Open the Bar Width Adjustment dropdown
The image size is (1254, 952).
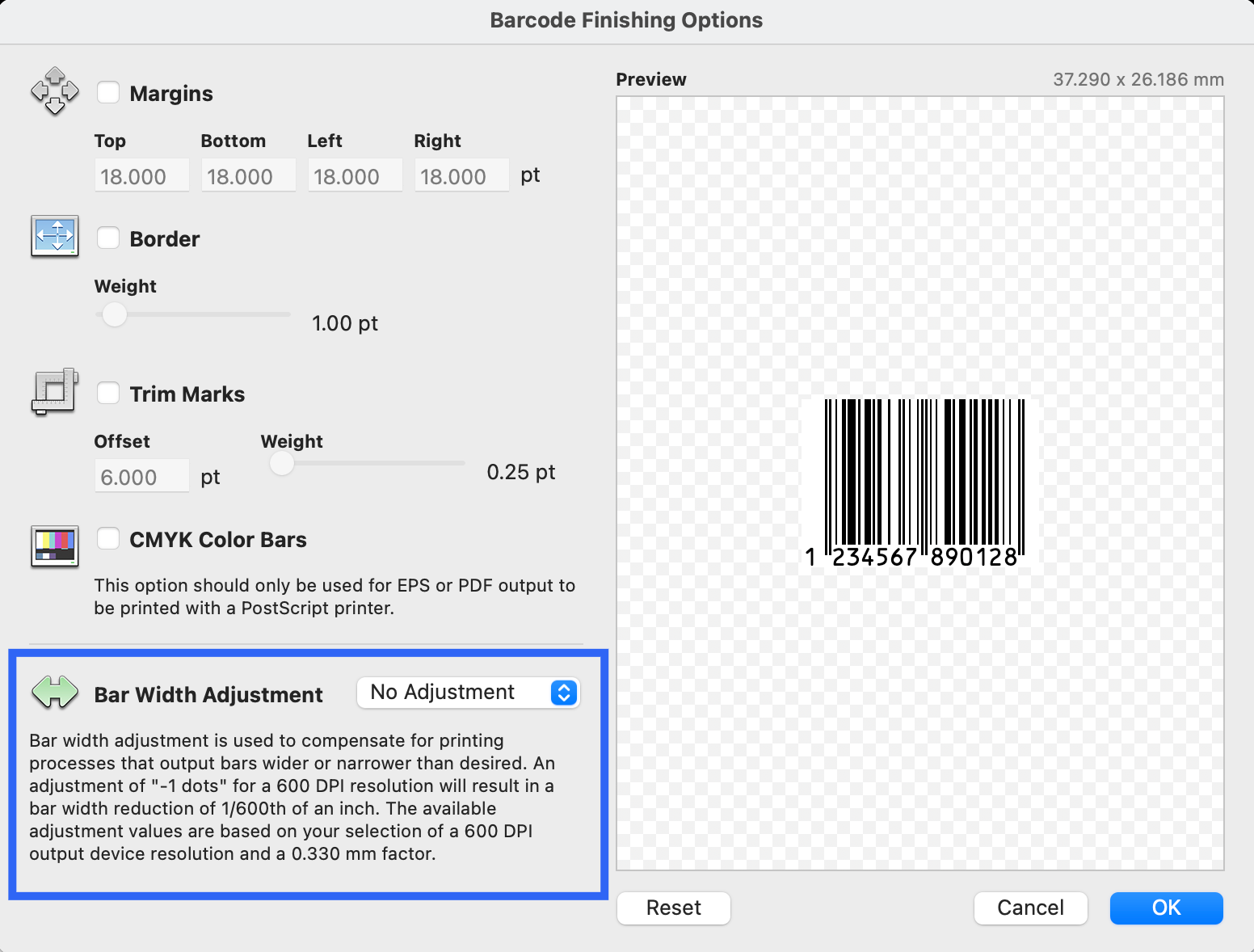coord(469,693)
